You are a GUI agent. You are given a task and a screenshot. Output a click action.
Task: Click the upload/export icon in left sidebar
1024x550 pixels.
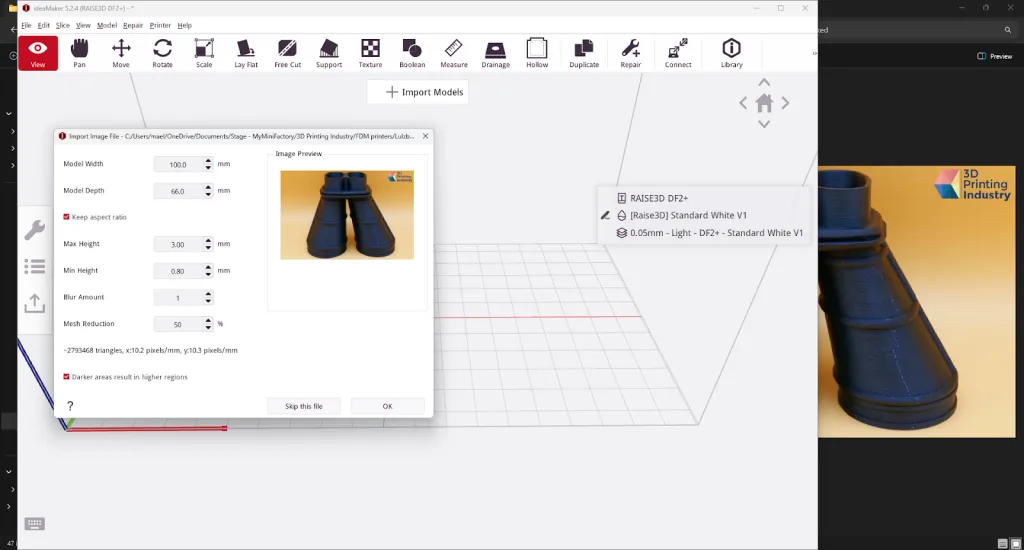tap(35, 303)
